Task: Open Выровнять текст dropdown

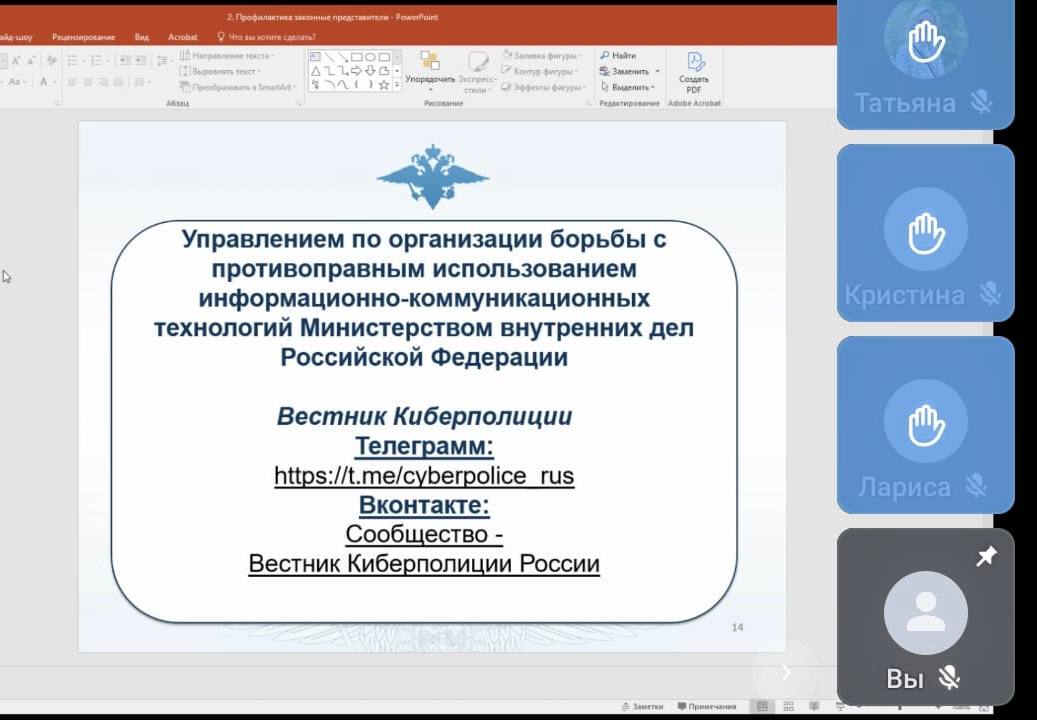Action: pos(220,71)
